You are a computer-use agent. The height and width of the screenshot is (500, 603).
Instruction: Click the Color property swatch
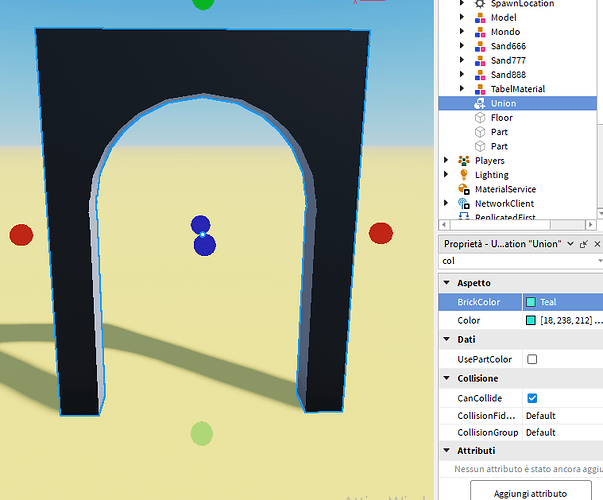tap(531, 320)
